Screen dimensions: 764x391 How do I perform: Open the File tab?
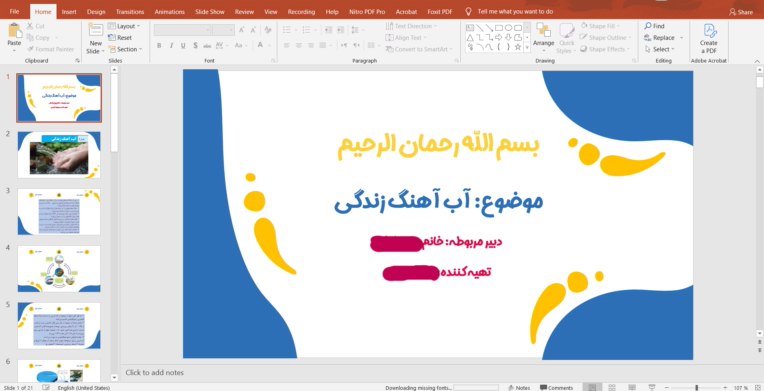14,12
